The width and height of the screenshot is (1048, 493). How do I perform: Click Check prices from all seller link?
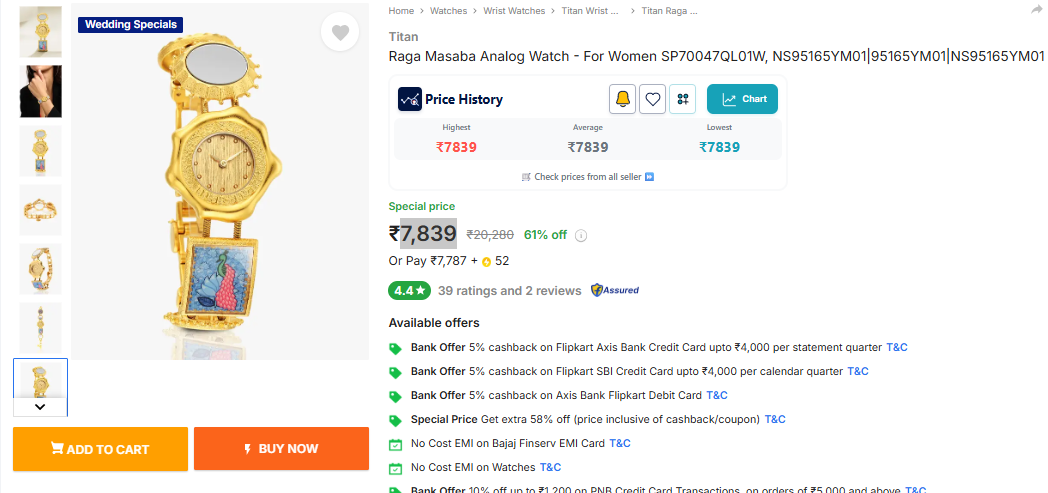pyautogui.click(x=588, y=177)
